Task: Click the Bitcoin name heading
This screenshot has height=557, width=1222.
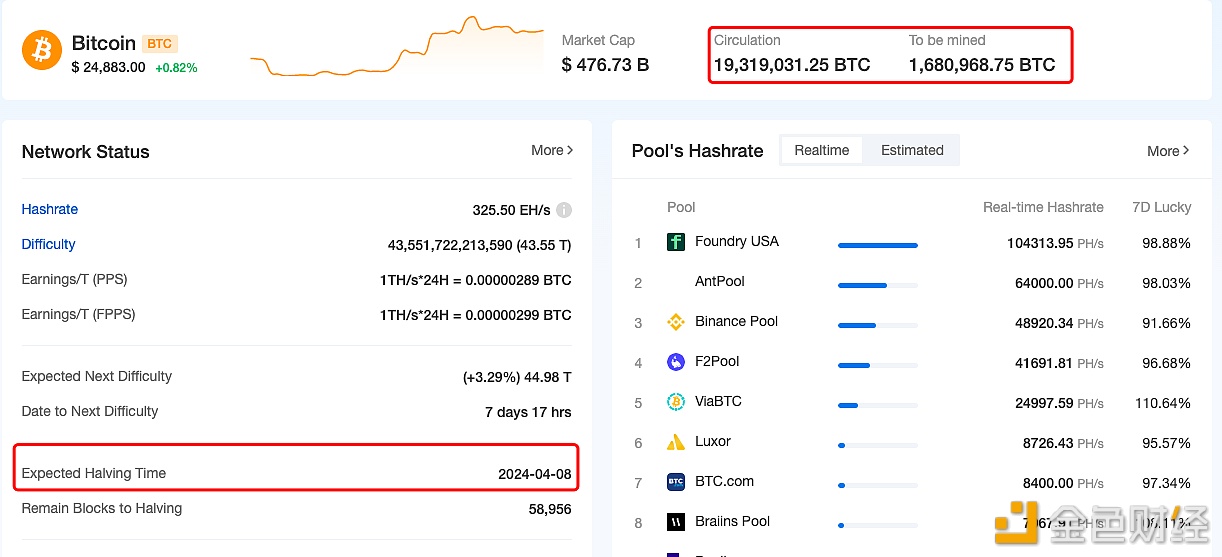Action: pos(104,43)
